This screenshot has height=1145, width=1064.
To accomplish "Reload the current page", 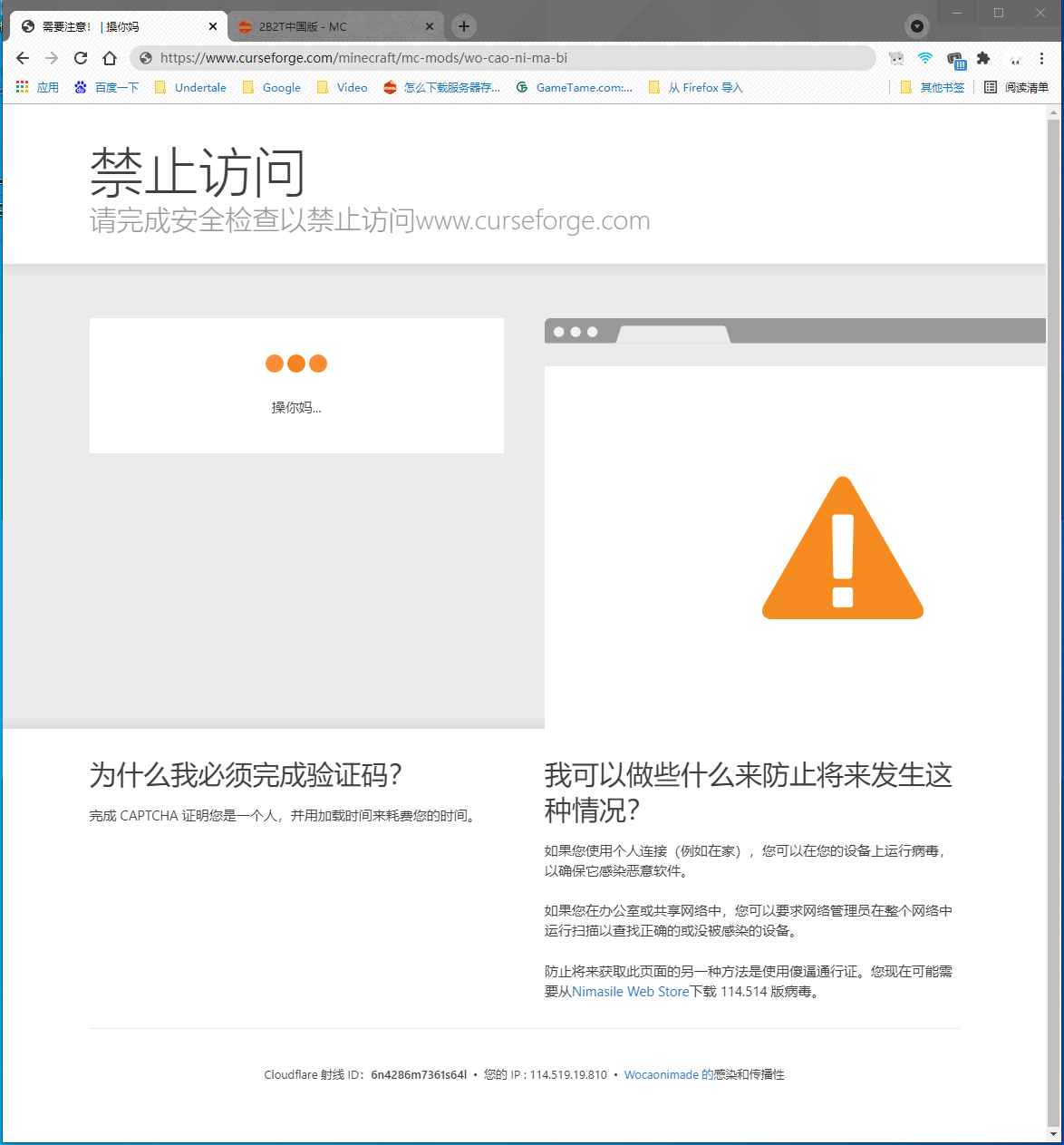I will click(81, 58).
